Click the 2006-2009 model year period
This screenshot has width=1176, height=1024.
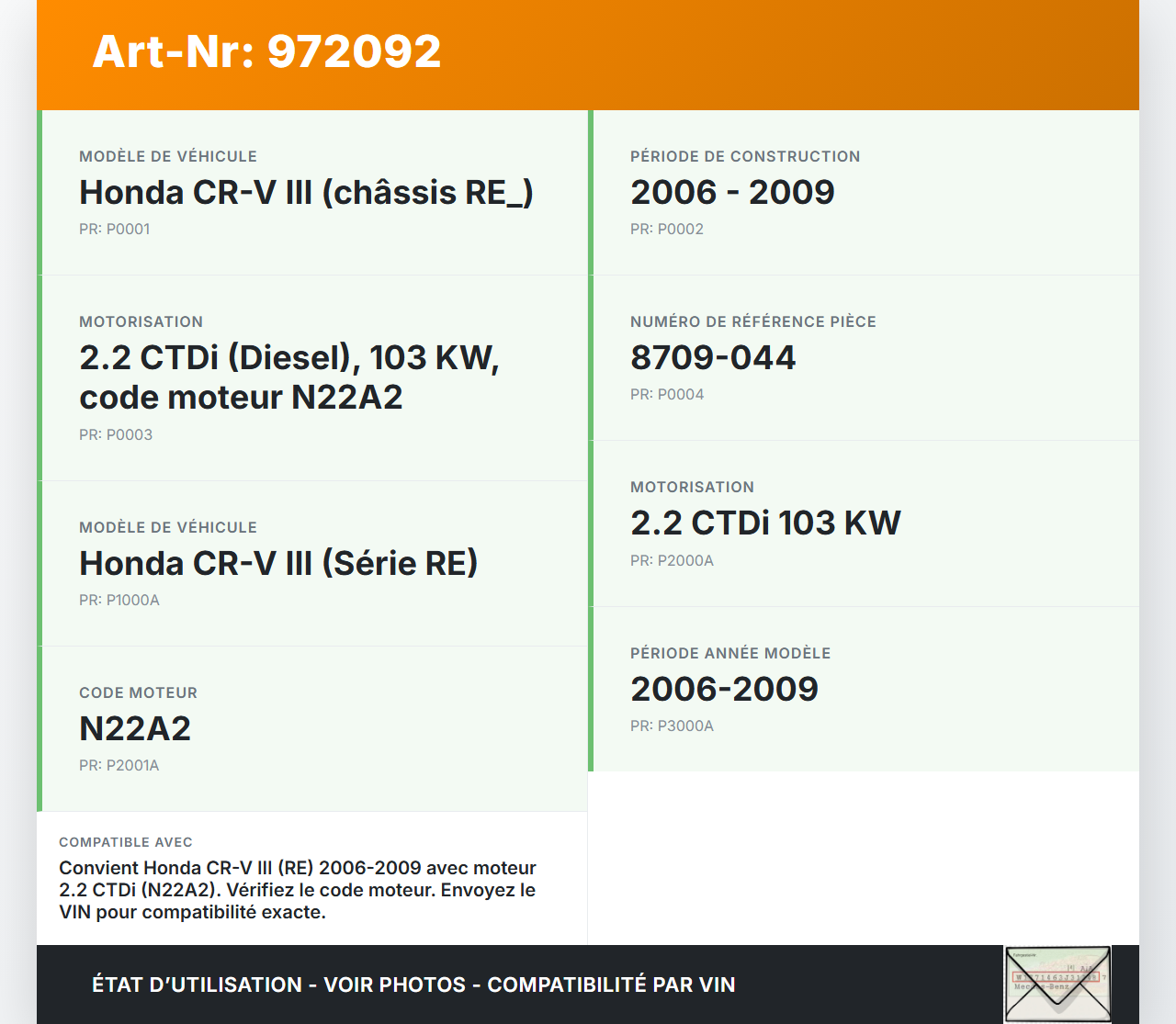tap(724, 690)
